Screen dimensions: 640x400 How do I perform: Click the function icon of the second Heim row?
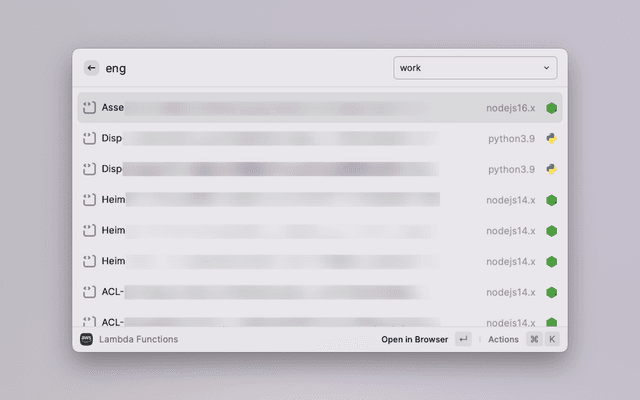[x=88, y=230]
